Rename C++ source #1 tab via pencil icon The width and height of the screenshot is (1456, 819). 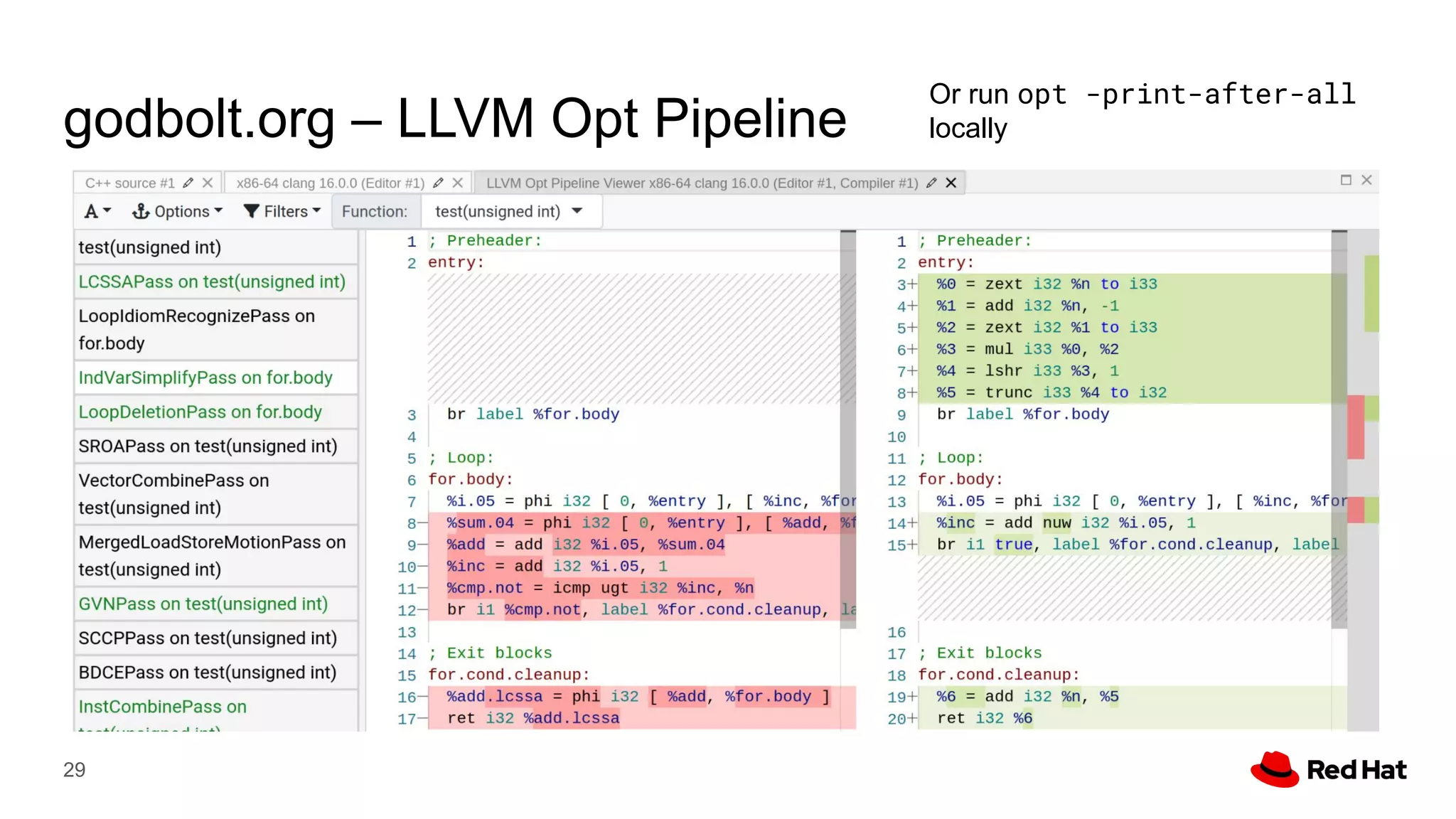[188, 183]
